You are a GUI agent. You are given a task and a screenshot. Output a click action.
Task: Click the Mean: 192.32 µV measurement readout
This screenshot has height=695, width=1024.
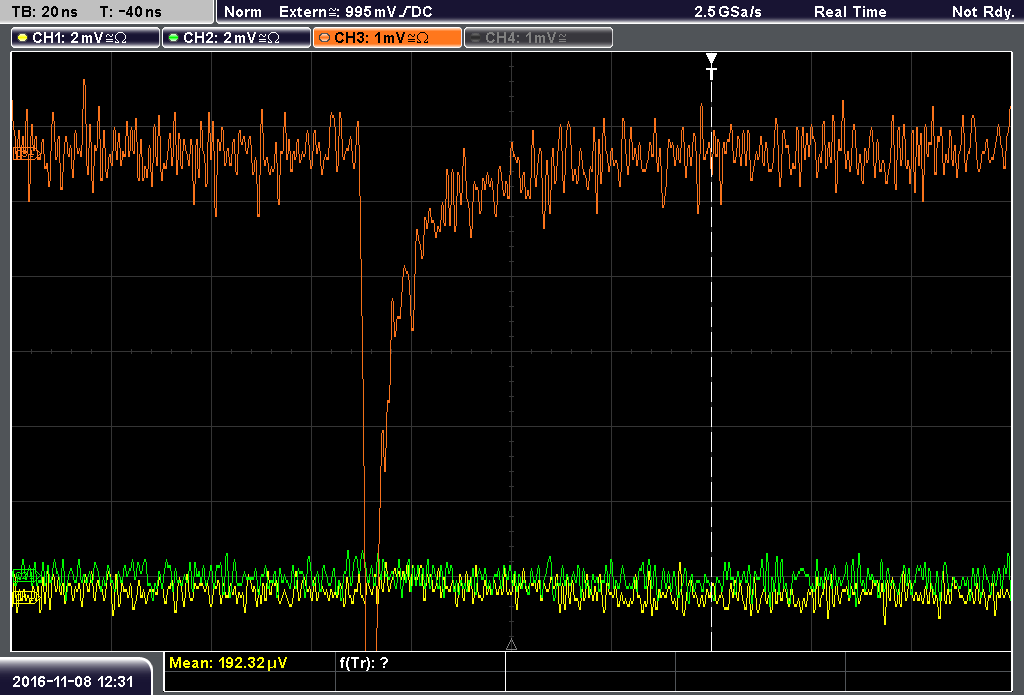click(228, 663)
